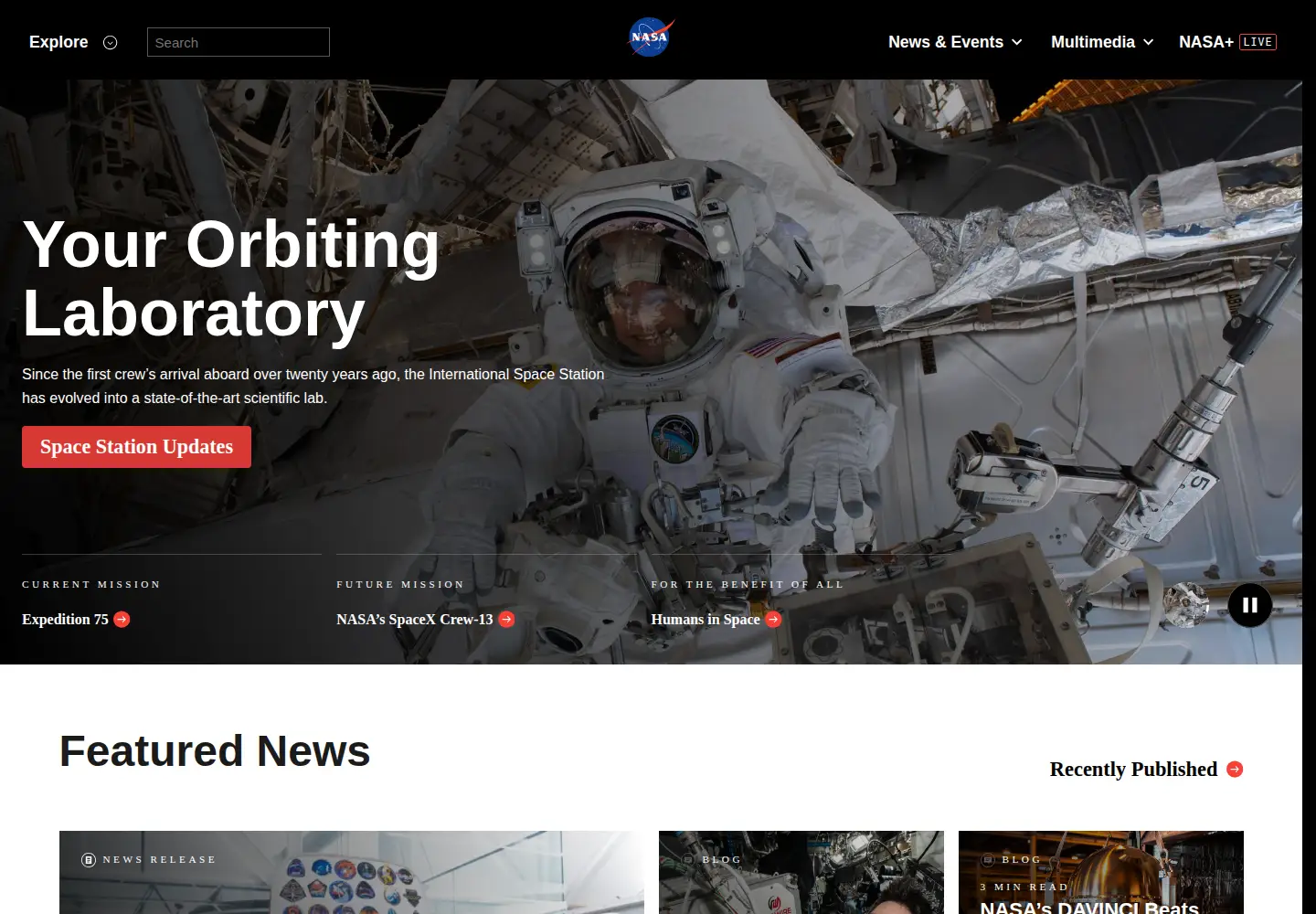Screen dimensions: 1316x914
Task: Click the arrow icon next to Expedition 75
Action: (122, 620)
